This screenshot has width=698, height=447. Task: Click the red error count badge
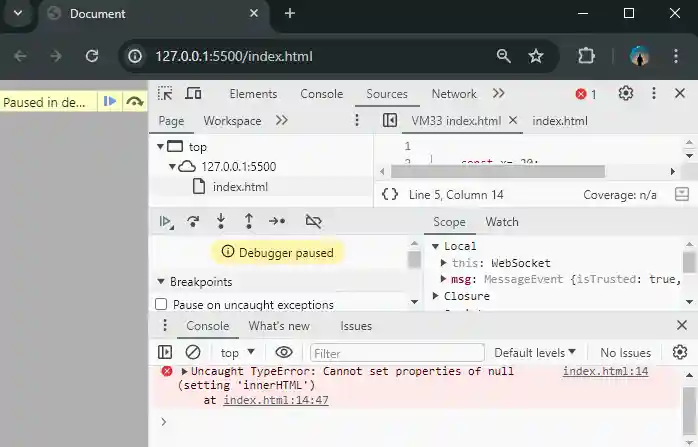tap(585, 94)
